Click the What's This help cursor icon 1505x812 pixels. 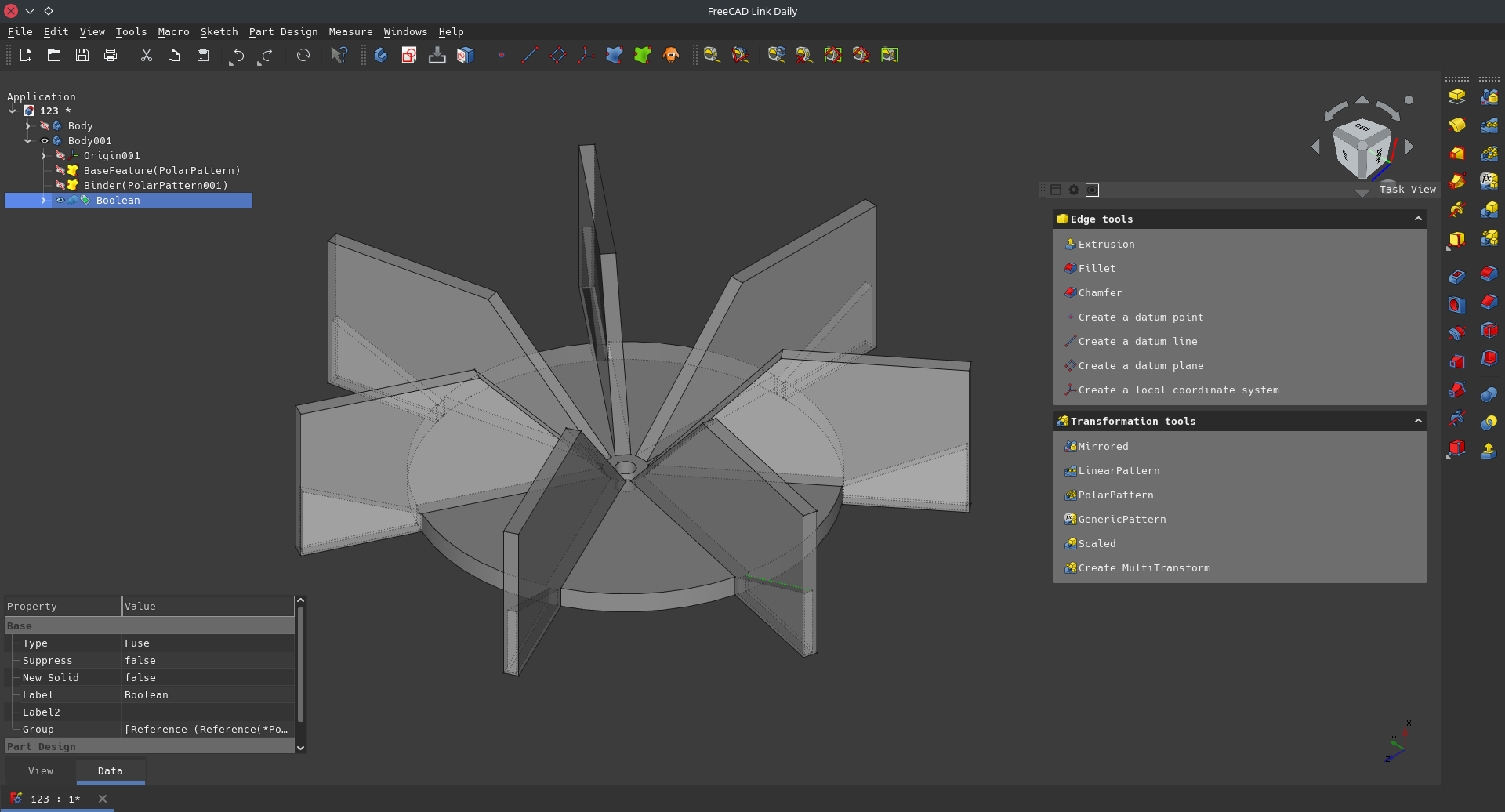pos(339,55)
